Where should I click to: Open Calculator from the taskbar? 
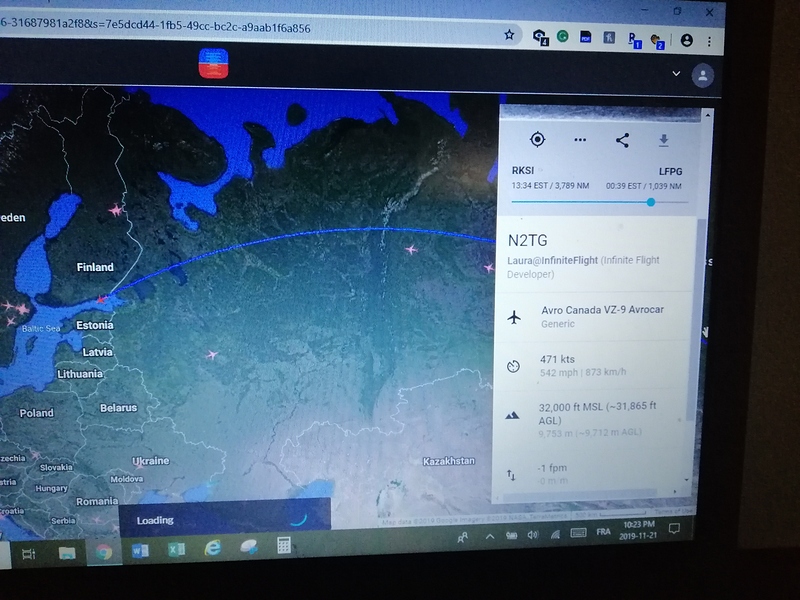pos(283,545)
